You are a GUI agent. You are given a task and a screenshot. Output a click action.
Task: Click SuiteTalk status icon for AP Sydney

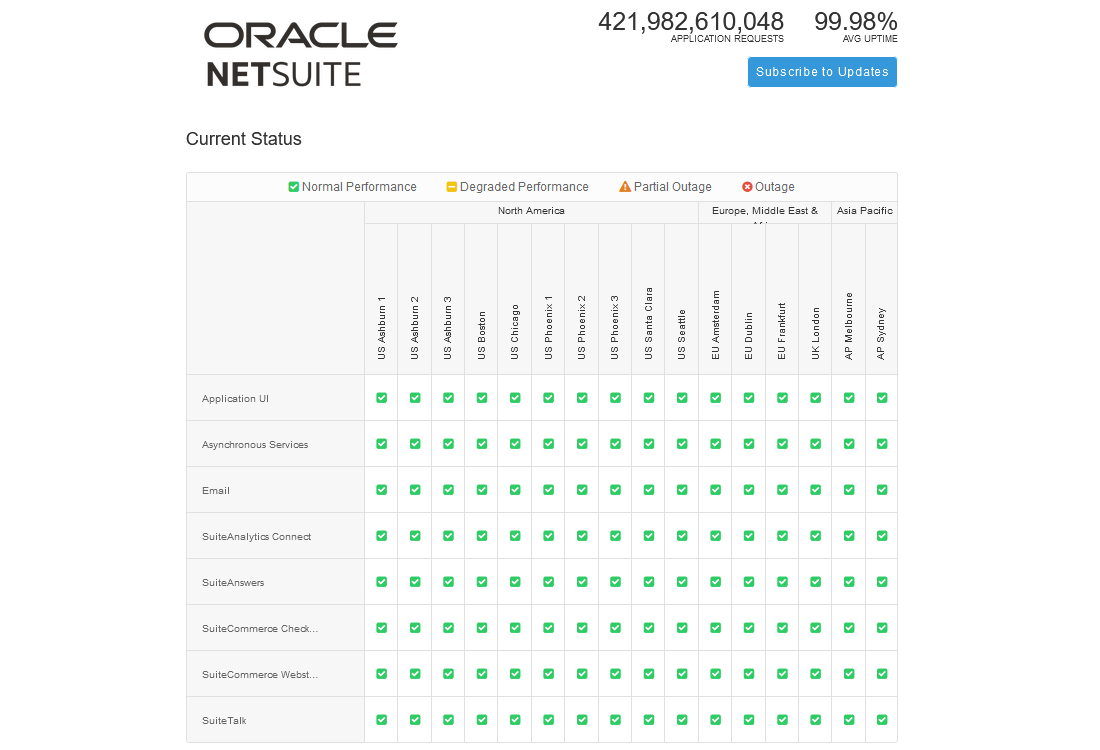[882, 720]
